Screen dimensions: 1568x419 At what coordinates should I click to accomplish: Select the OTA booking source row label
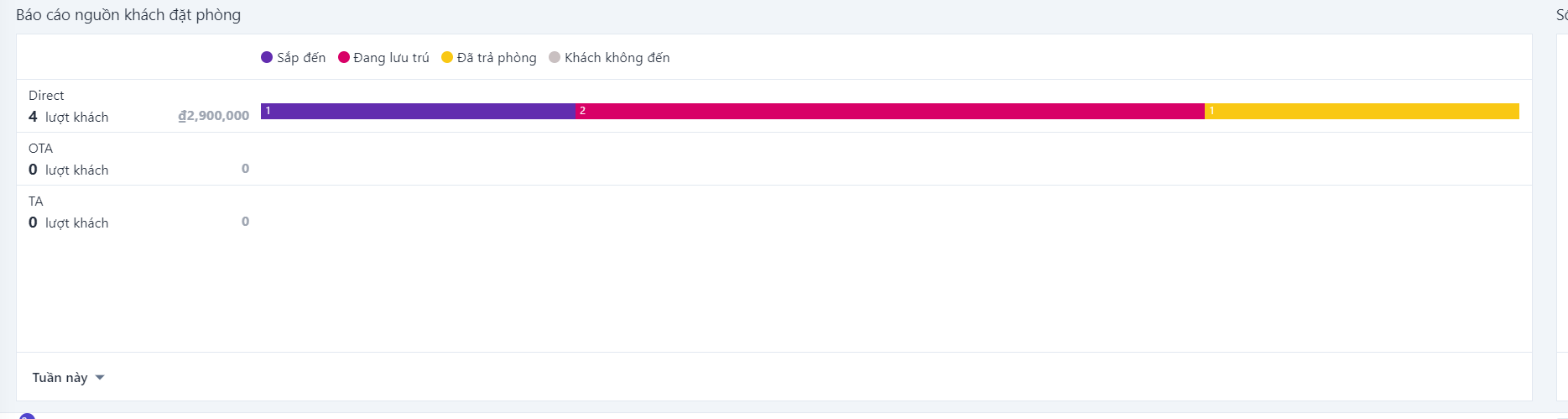40,149
